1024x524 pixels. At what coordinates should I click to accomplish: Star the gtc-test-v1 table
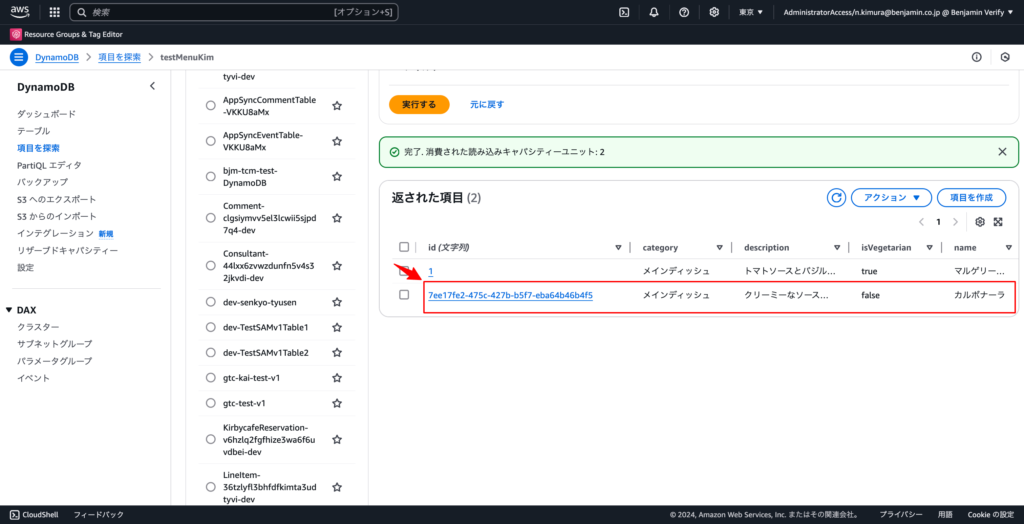(x=337, y=403)
